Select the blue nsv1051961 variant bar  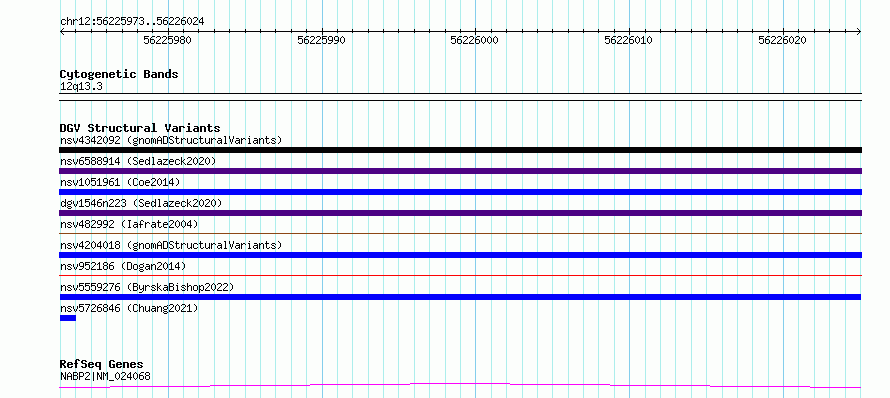[460, 192]
